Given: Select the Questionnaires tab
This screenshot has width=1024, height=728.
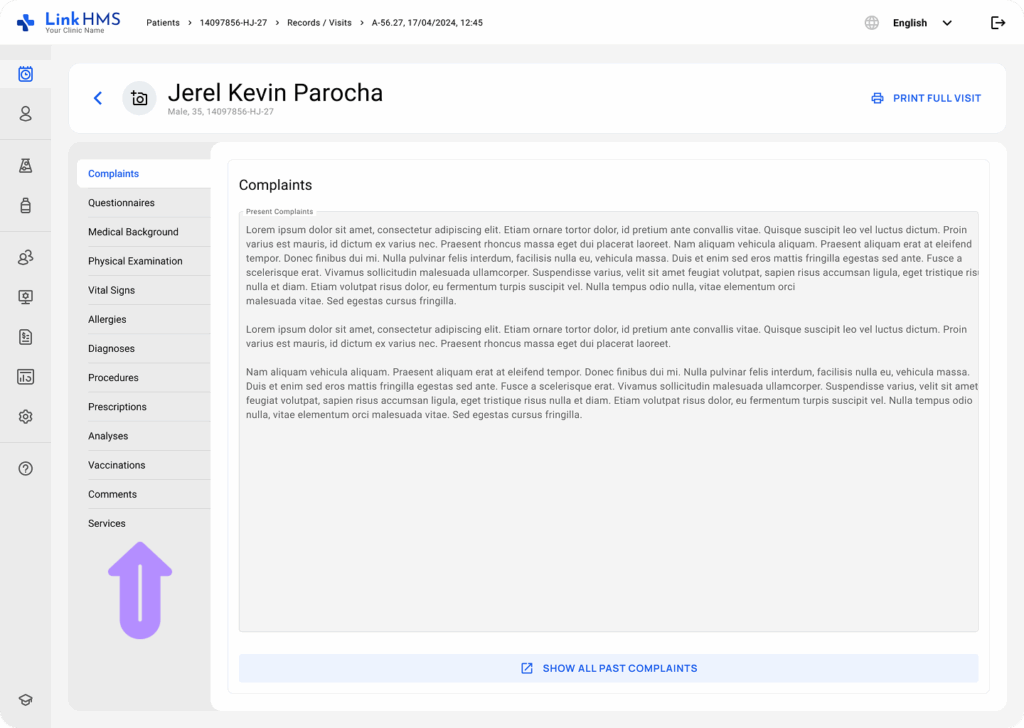Looking at the screenshot, I should tap(121, 203).
